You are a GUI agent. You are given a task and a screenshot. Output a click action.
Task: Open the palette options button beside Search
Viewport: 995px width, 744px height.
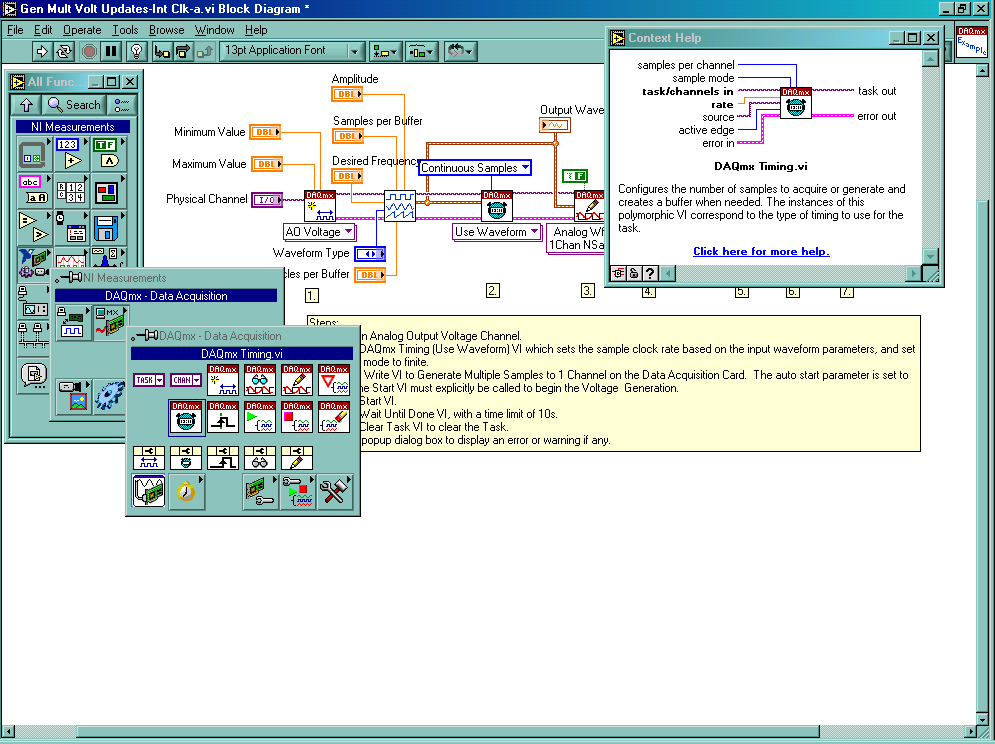coord(121,105)
